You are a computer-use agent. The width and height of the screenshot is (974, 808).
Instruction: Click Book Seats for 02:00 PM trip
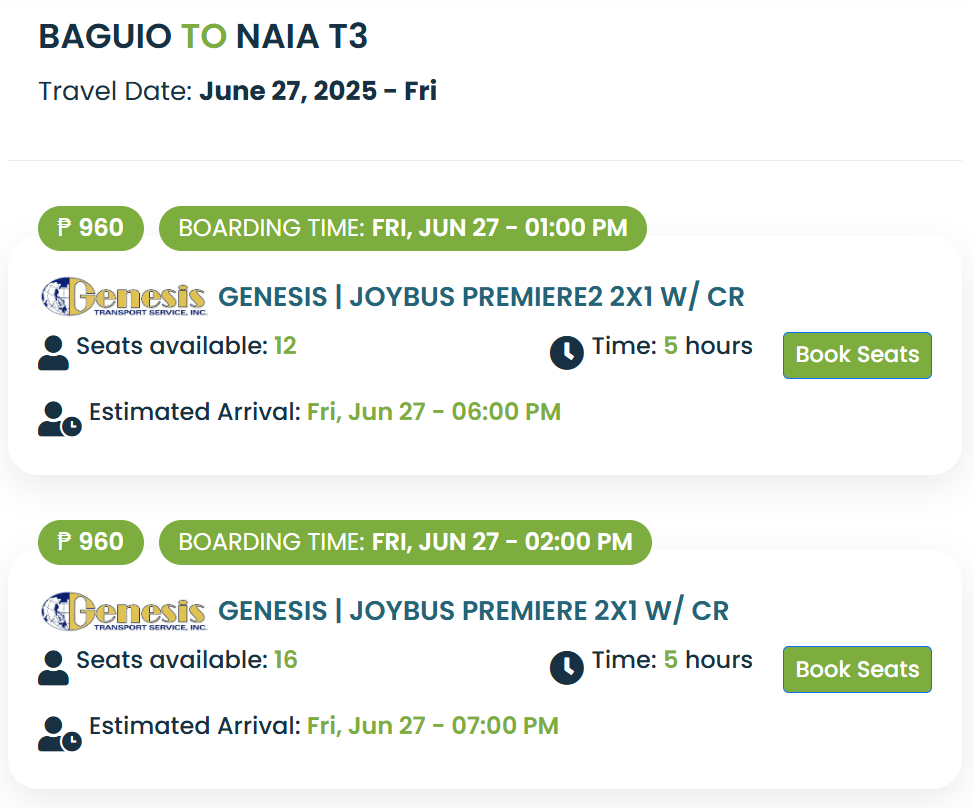(x=857, y=670)
